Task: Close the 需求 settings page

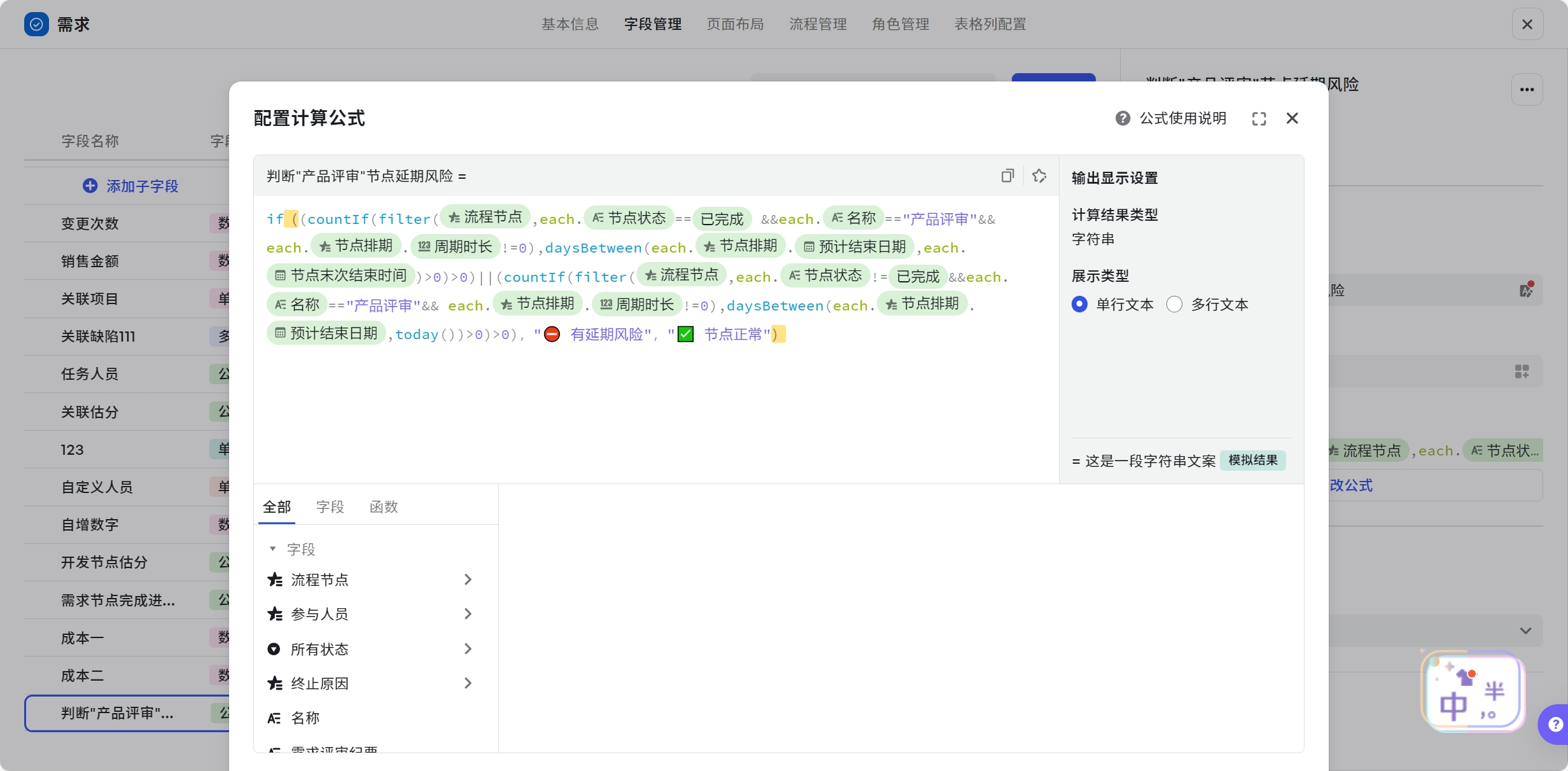Action: [1527, 24]
